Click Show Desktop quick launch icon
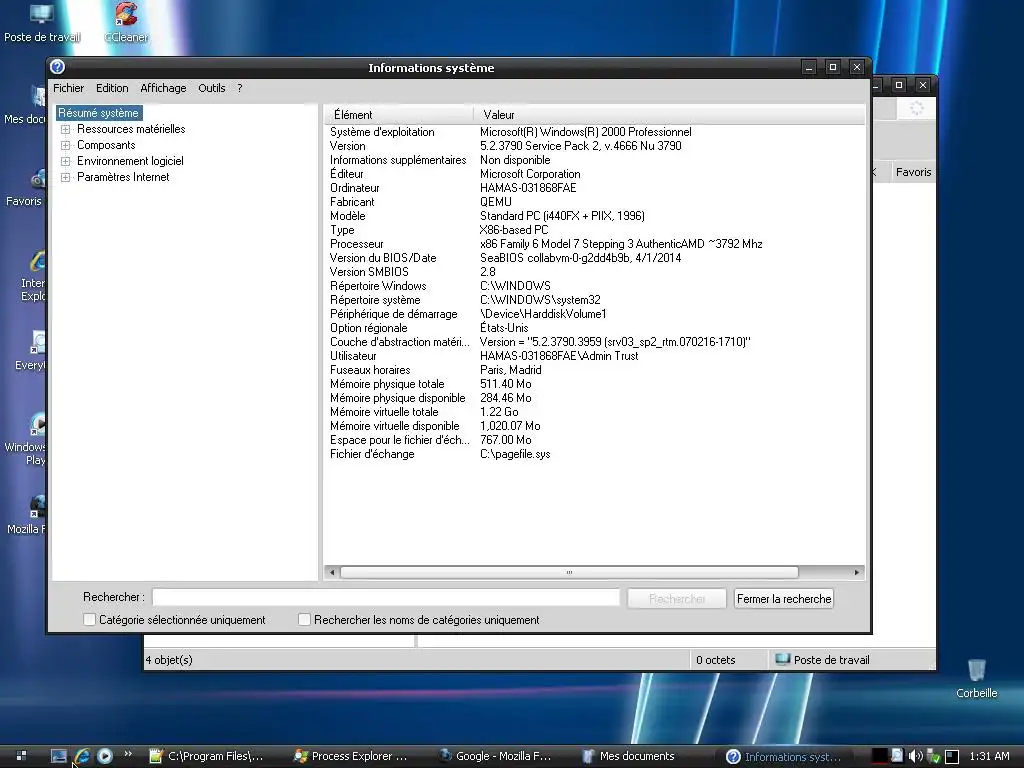The width and height of the screenshot is (1024, 768). pos(59,756)
